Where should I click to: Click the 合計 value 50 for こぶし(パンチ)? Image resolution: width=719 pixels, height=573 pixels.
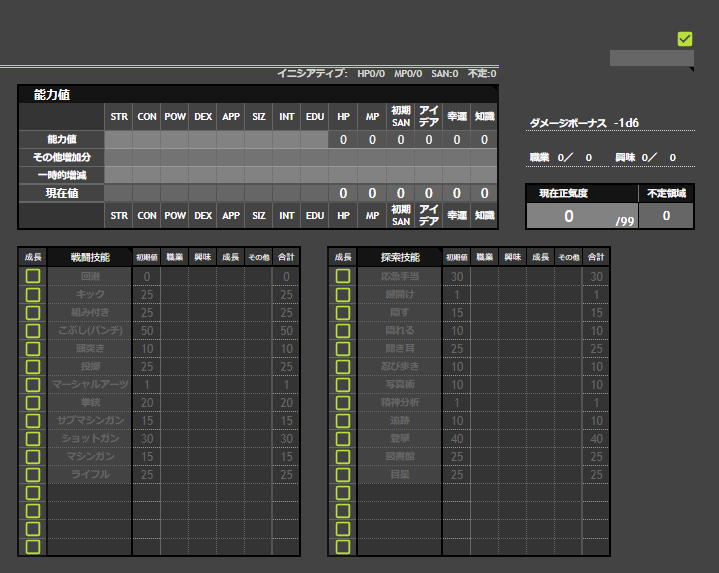tap(286, 331)
